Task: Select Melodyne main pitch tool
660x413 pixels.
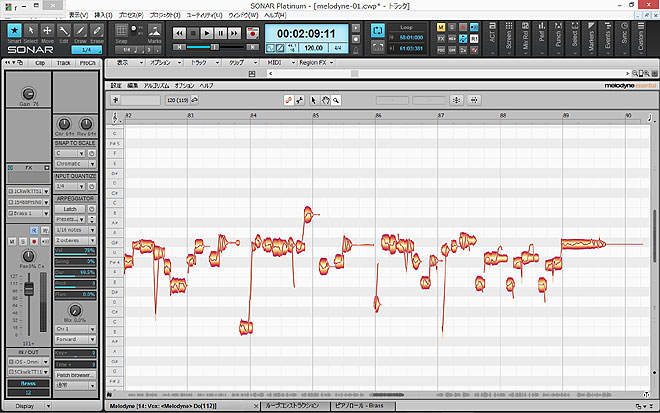Action: [x=287, y=100]
